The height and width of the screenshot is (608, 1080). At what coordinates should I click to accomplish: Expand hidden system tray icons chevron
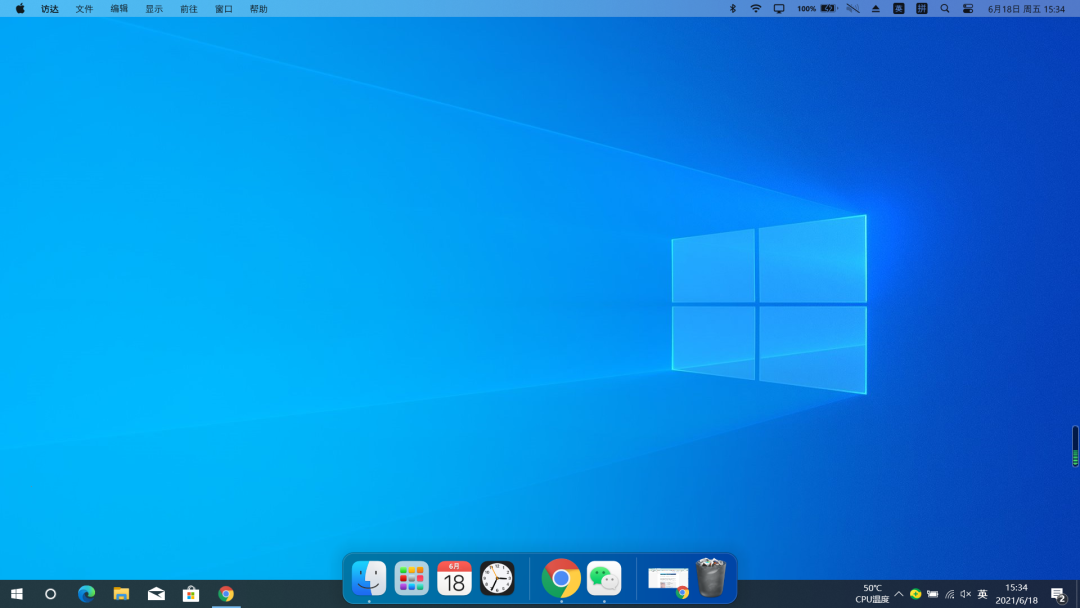pos(899,594)
